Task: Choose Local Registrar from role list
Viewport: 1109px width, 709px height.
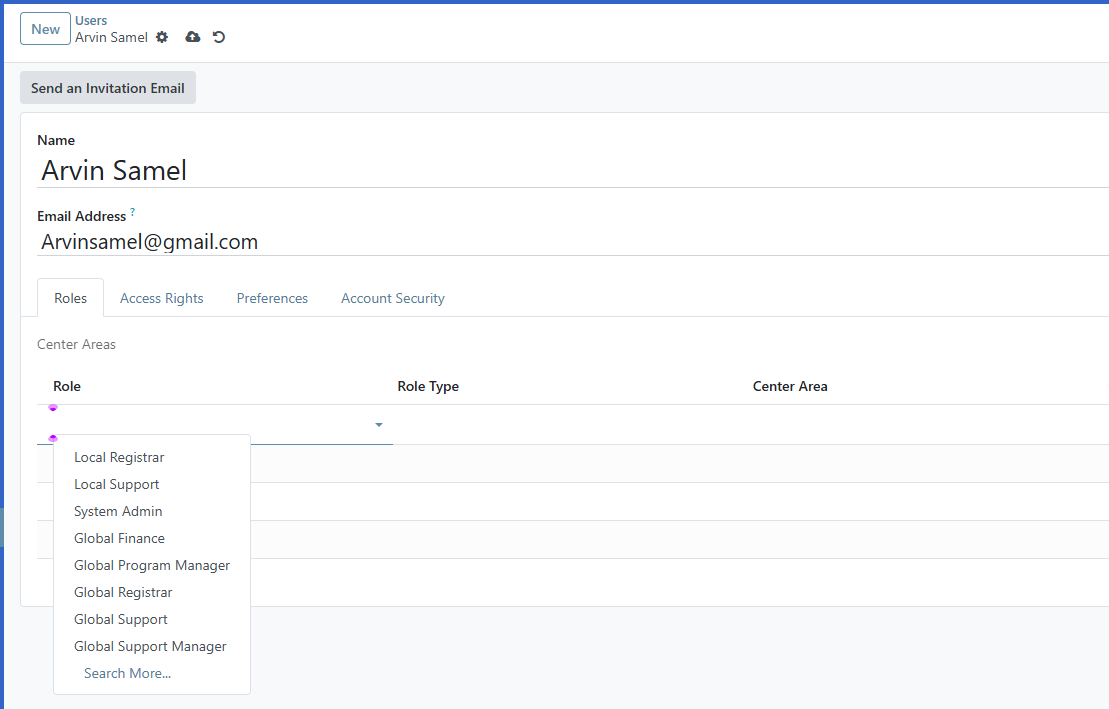Action: click(x=118, y=457)
